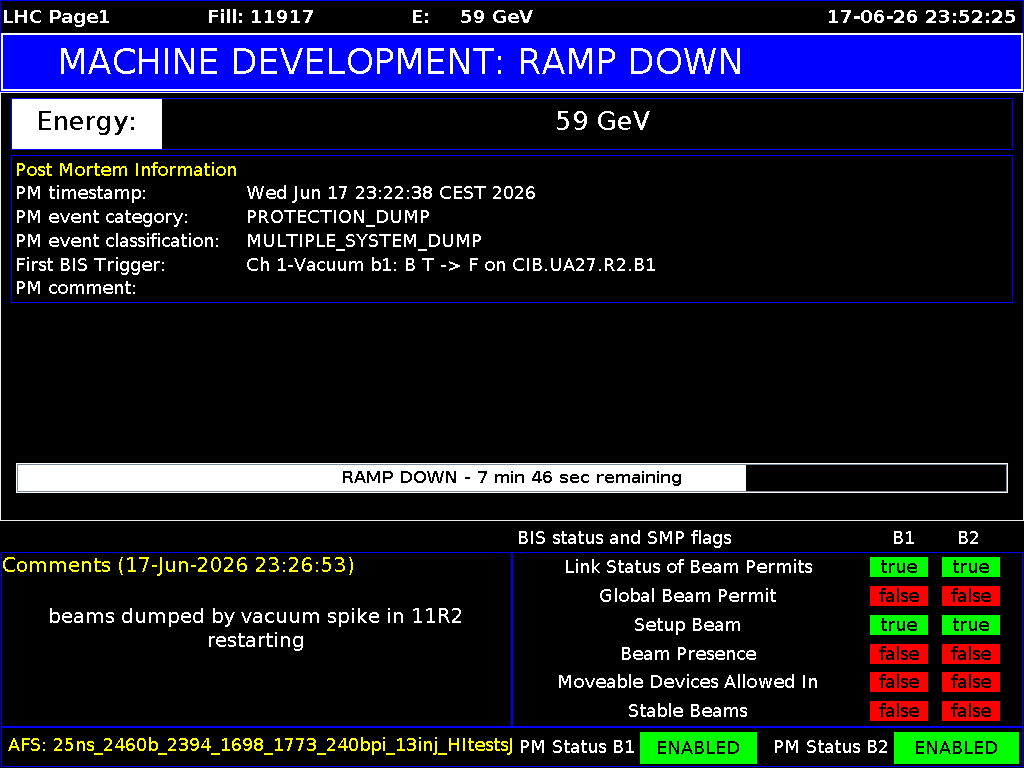Click the AFS: 25ns_2460b filling scheme text
This screenshot has width=1024, height=768.
click(x=261, y=743)
